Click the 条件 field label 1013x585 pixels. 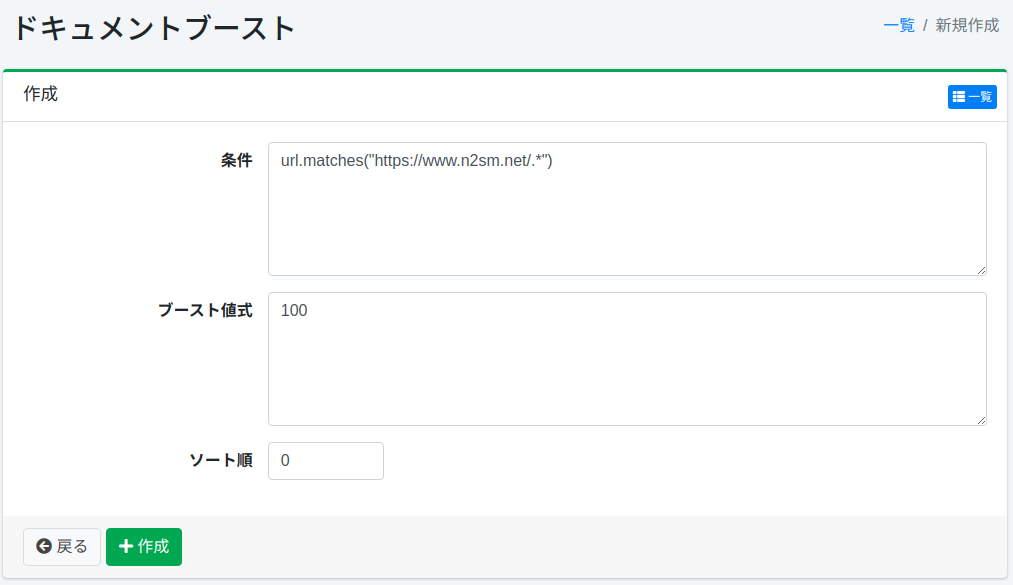point(236,161)
